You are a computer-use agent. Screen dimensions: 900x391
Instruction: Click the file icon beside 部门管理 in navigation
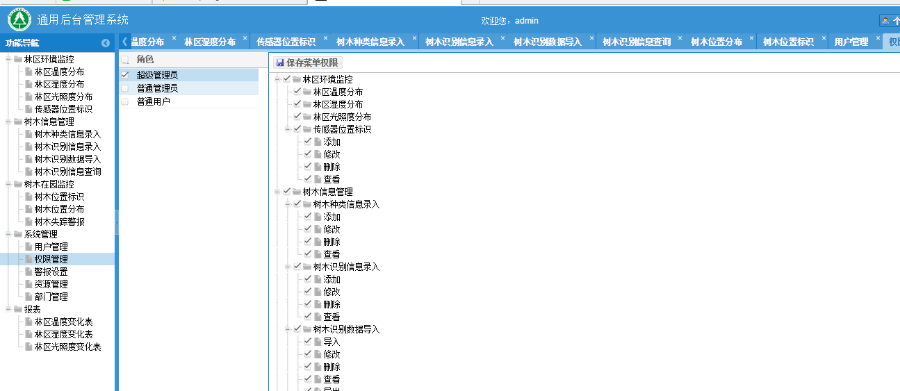pos(29,297)
